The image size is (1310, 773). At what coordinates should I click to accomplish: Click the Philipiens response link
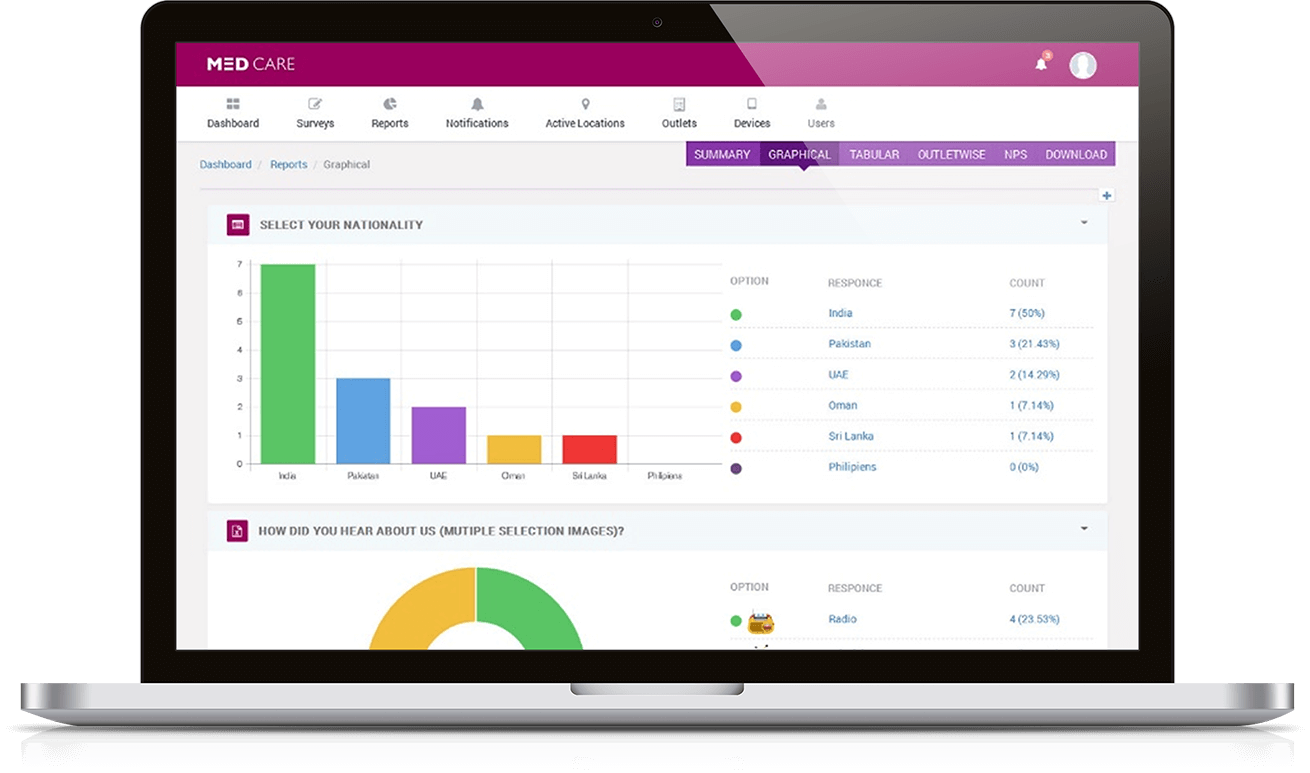(852, 467)
